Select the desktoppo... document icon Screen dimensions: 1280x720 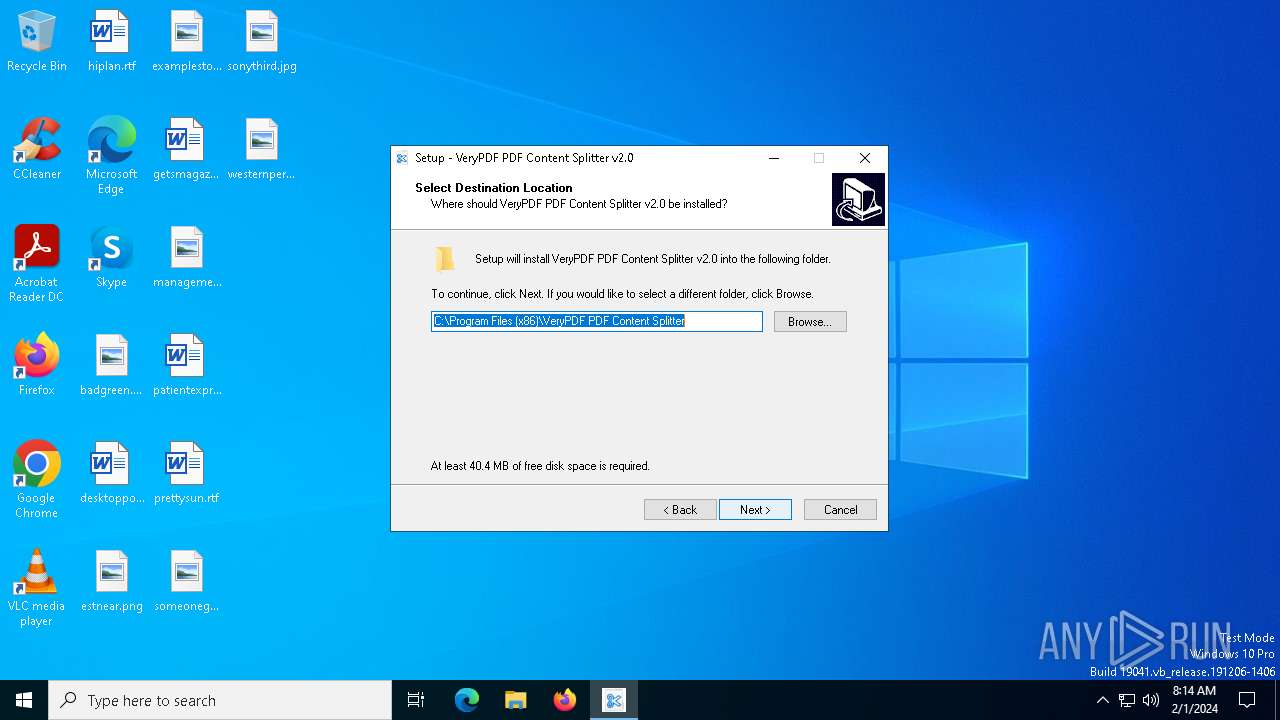(x=111, y=474)
